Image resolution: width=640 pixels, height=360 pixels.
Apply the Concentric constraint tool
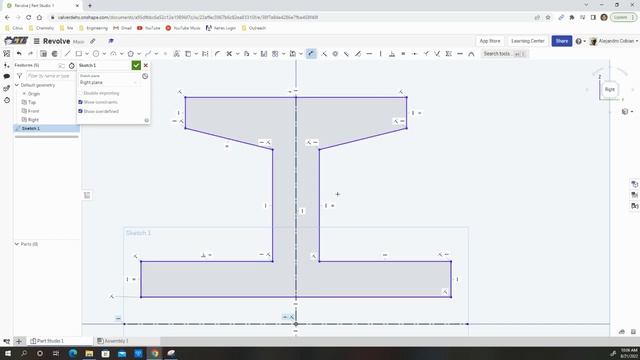(x=335, y=53)
